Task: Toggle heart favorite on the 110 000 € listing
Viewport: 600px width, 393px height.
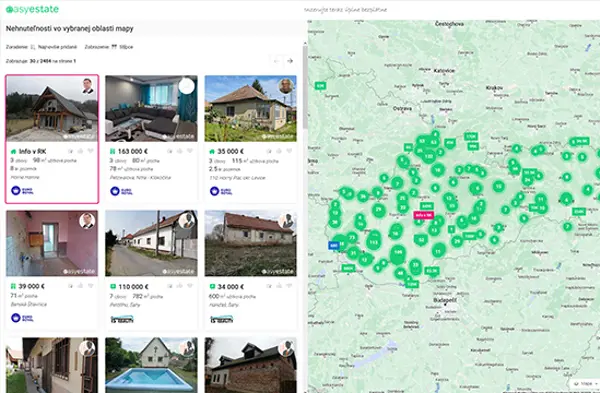Action: pos(190,285)
